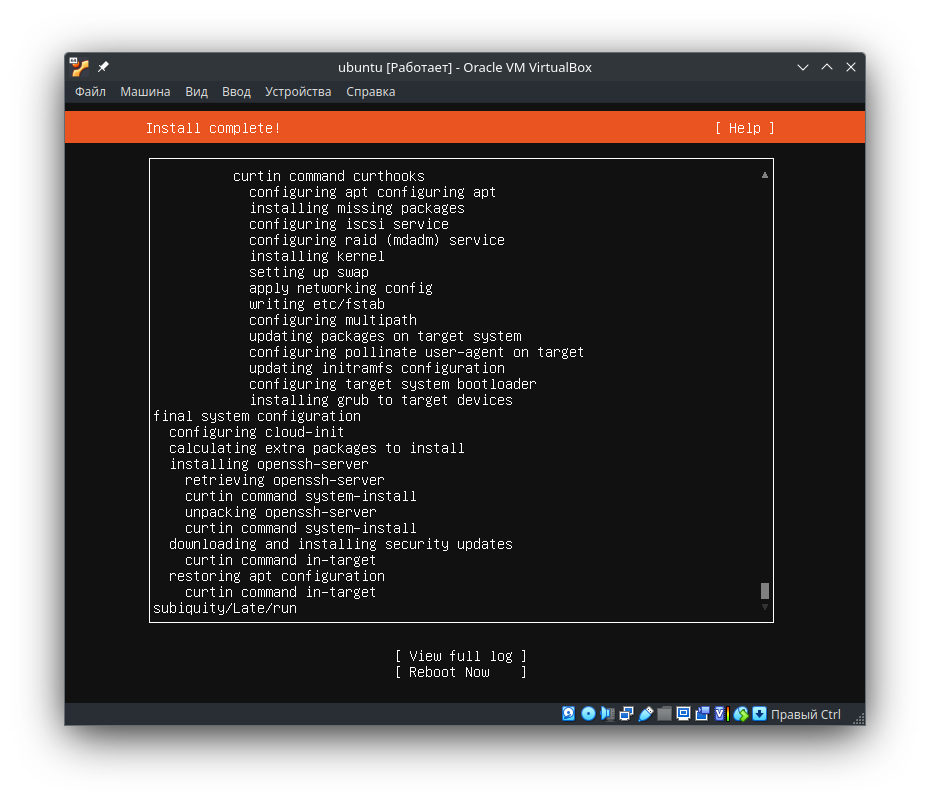Click the audio status icon
Screen dimensions: 930x802
(x=607, y=713)
